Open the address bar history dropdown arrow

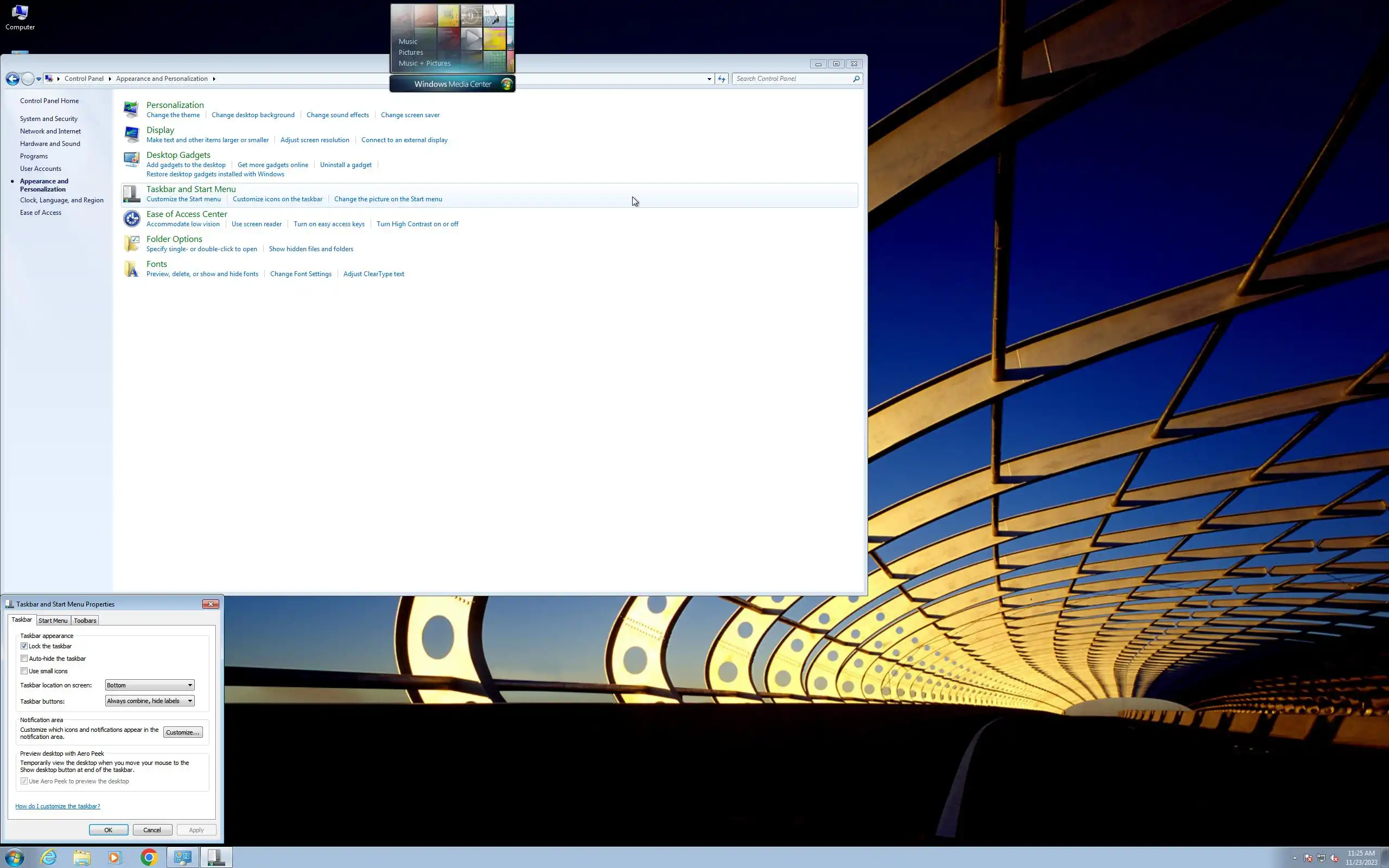click(709, 79)
